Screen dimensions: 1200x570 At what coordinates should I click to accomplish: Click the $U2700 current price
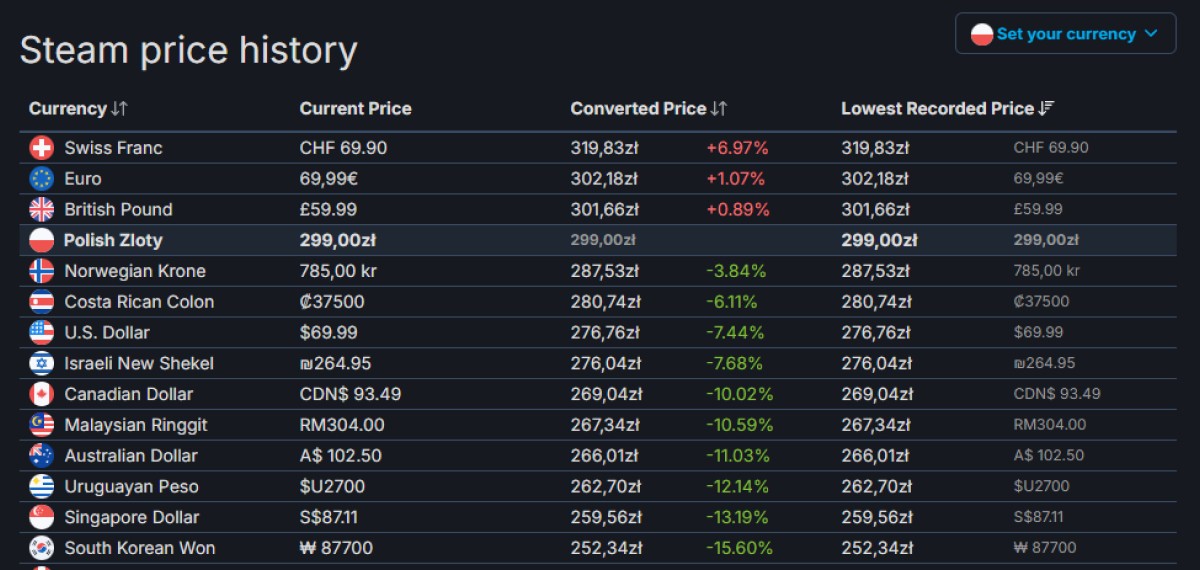coord(333,487)
